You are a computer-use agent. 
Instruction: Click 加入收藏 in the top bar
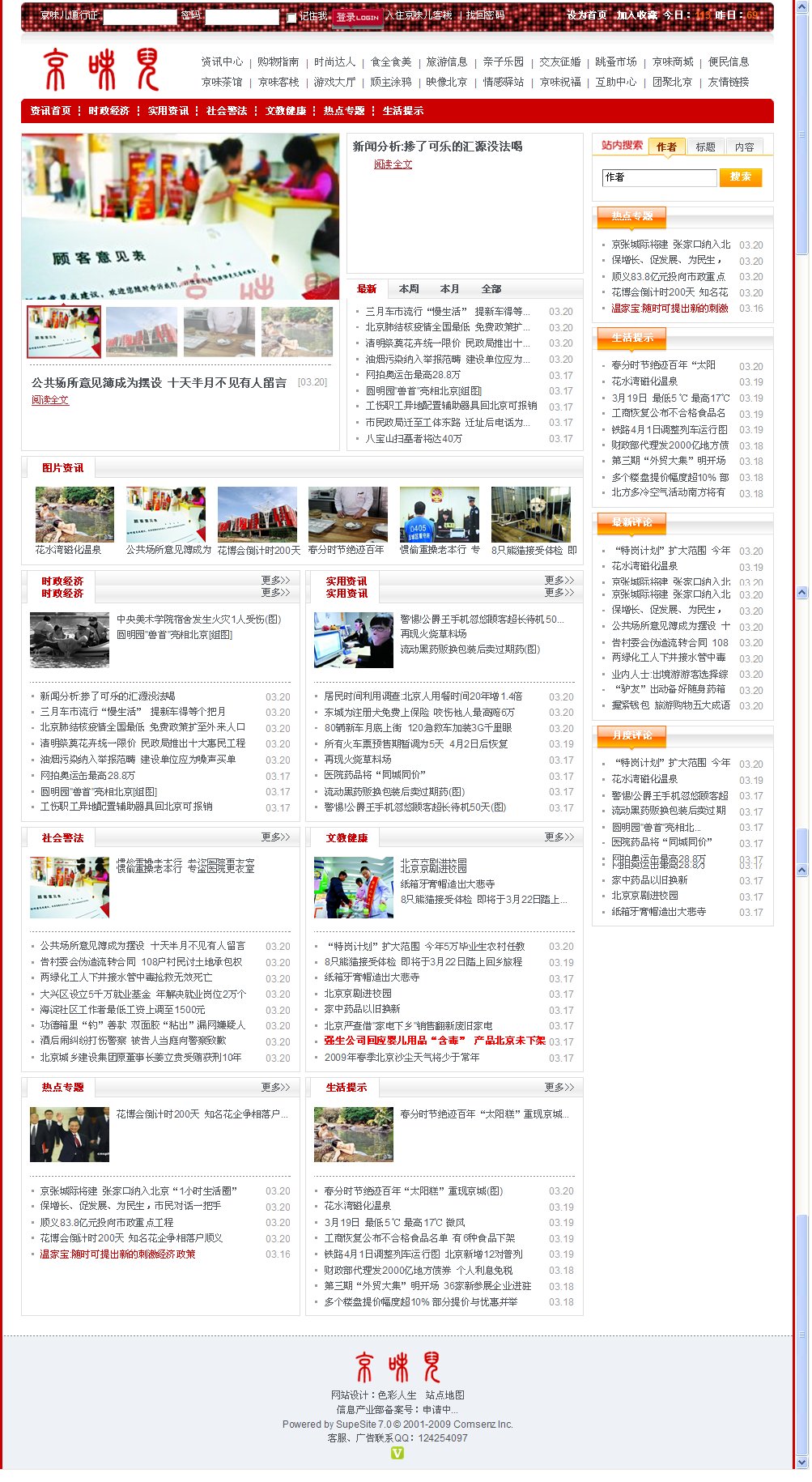[636, 15]
